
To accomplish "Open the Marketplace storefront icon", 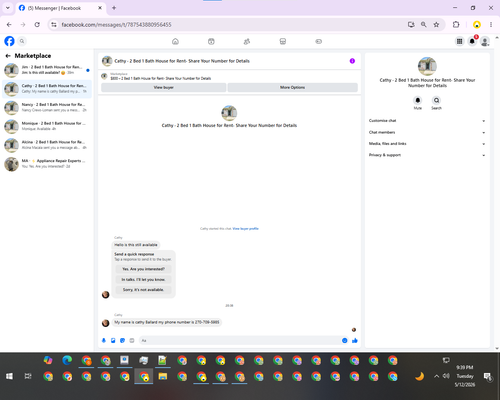I will pyautogui.click(x=283, y=41).
